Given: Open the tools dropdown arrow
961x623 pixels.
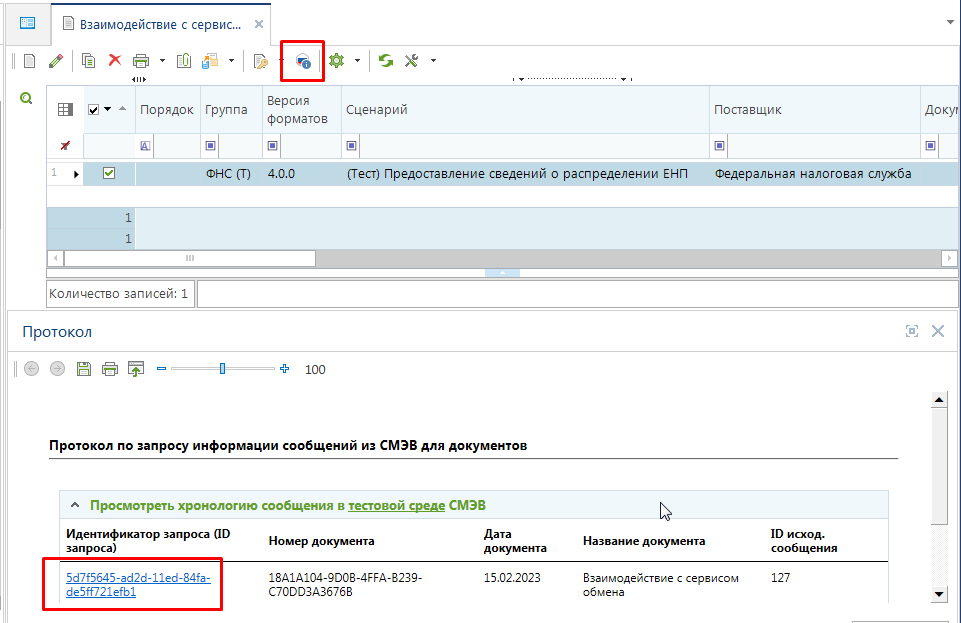Looking at the screenshot, I should tap(433, 61).
